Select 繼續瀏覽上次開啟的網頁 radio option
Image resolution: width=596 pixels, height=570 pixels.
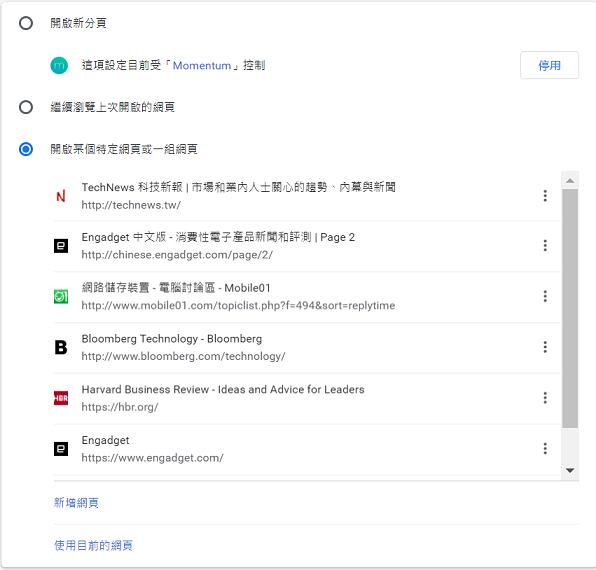26,107
